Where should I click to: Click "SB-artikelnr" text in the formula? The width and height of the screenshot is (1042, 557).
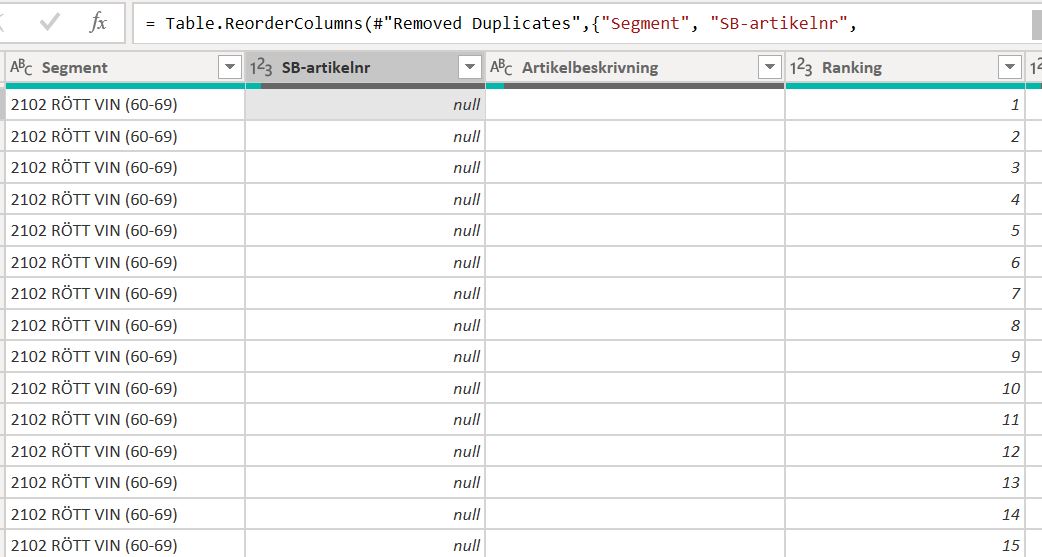click(x=779, y=23)
